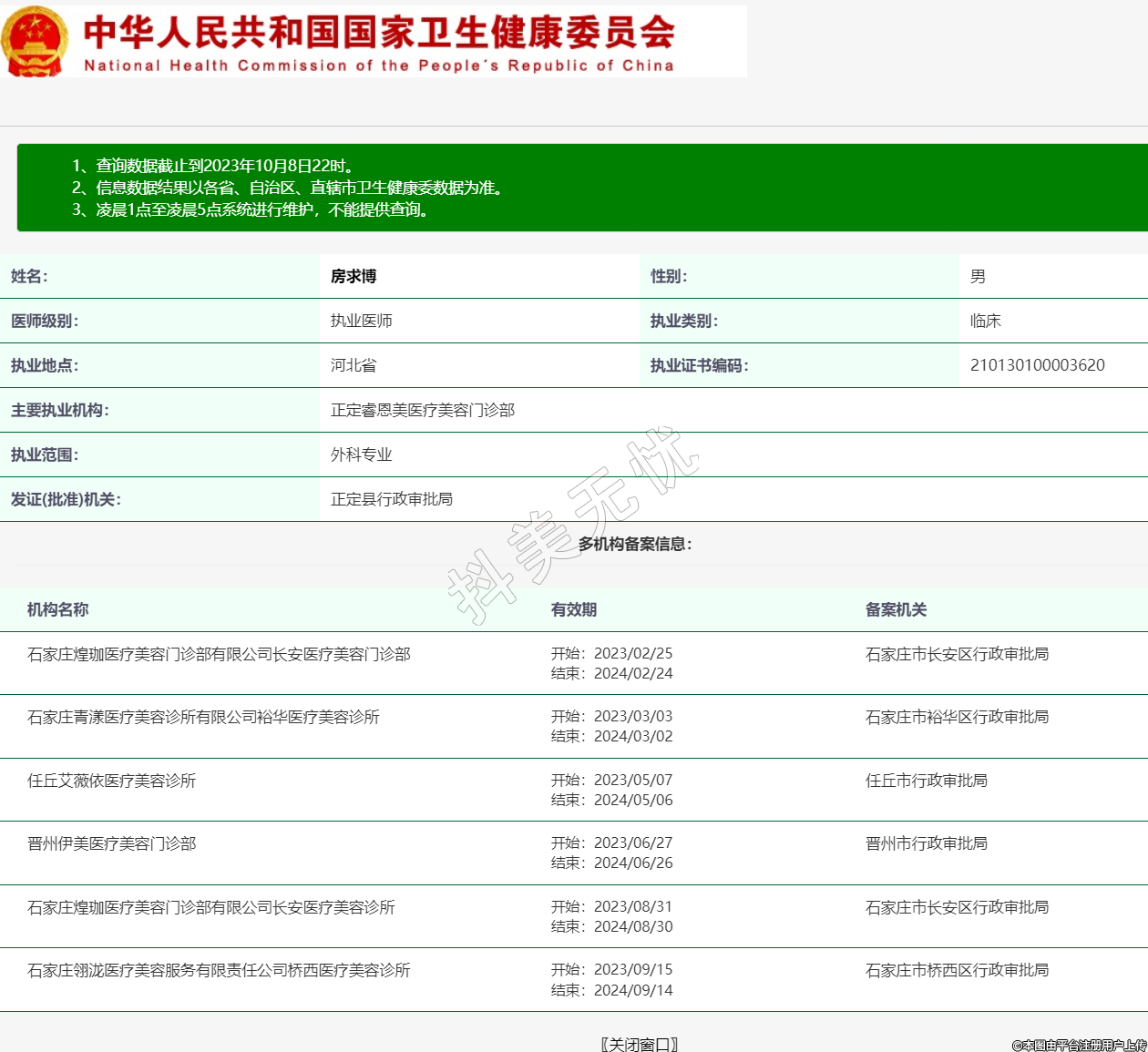Click the 机构名称 column header

(x=57, y=610)
